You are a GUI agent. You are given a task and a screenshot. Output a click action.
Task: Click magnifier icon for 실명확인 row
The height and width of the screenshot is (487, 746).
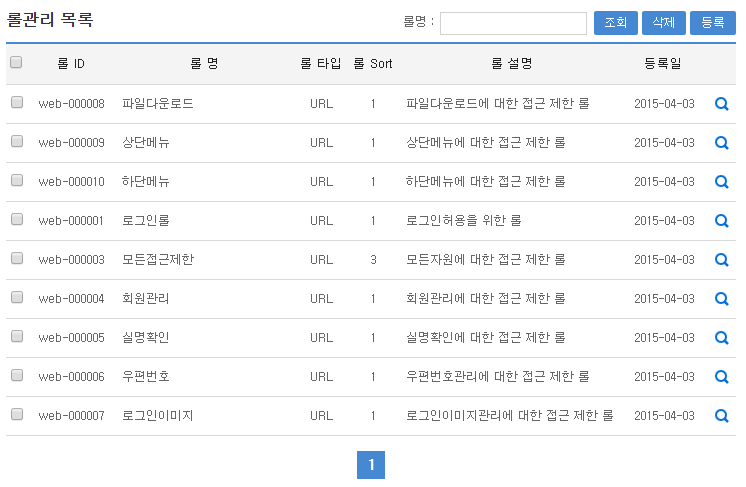(721, 338)
